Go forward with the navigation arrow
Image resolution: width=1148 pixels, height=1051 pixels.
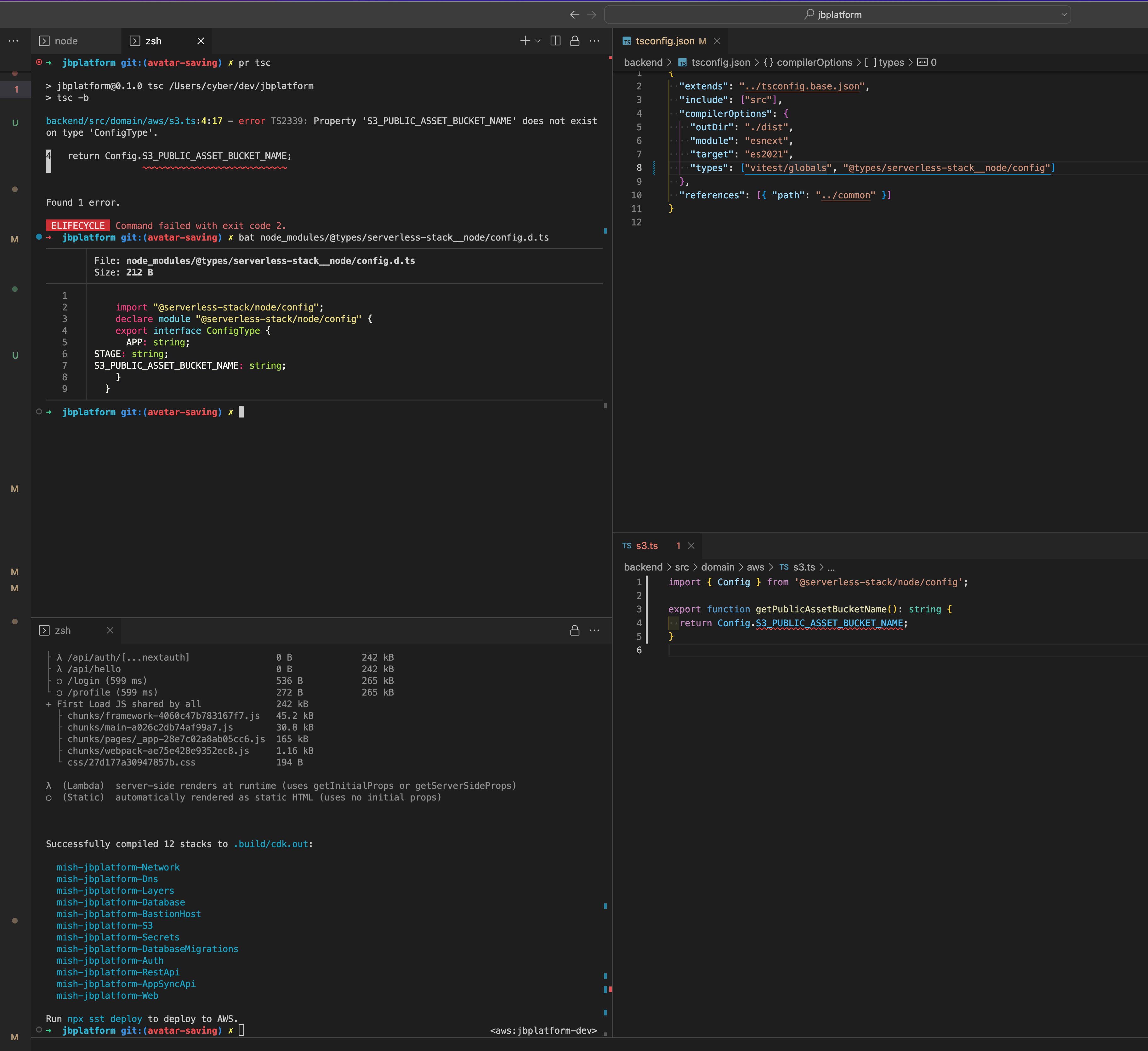[x=592, y=15]
